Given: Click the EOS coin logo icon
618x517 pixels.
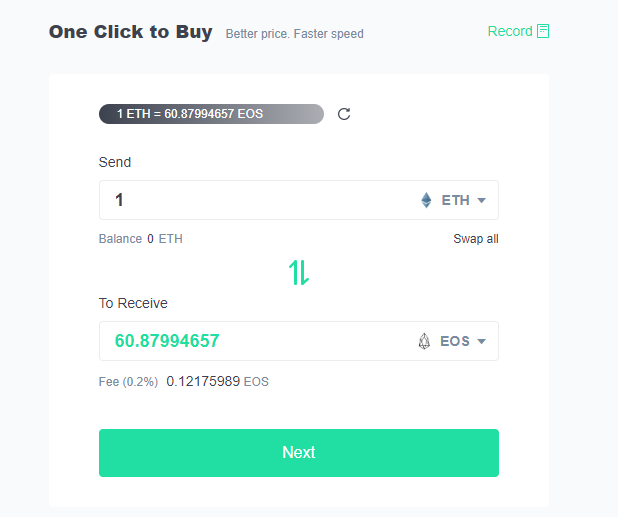Looking at the screenshot, I should (x=424, y=341).
